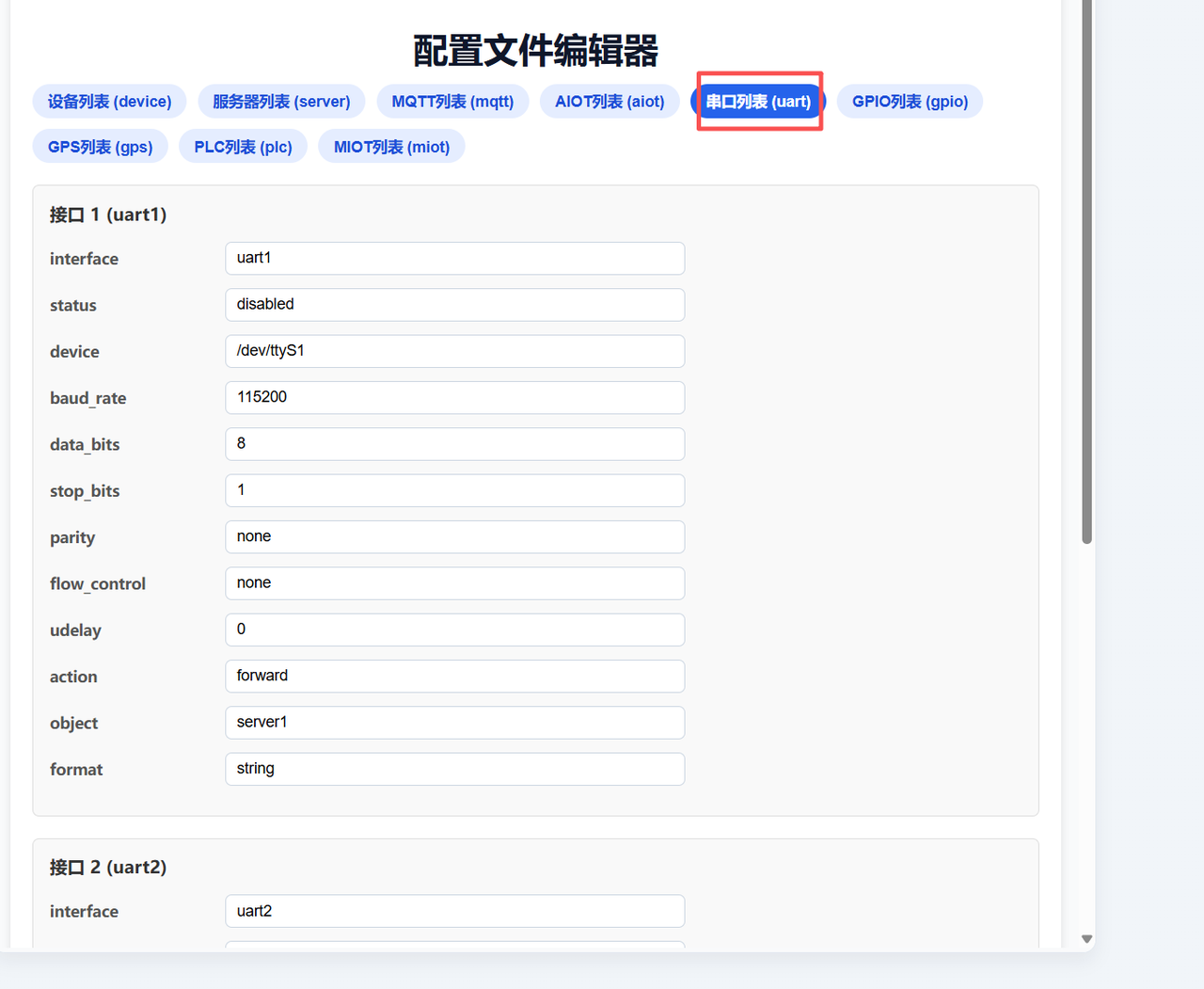Click the uart1 interface input field
This screenshot has width=1204, height=989.
454,258
